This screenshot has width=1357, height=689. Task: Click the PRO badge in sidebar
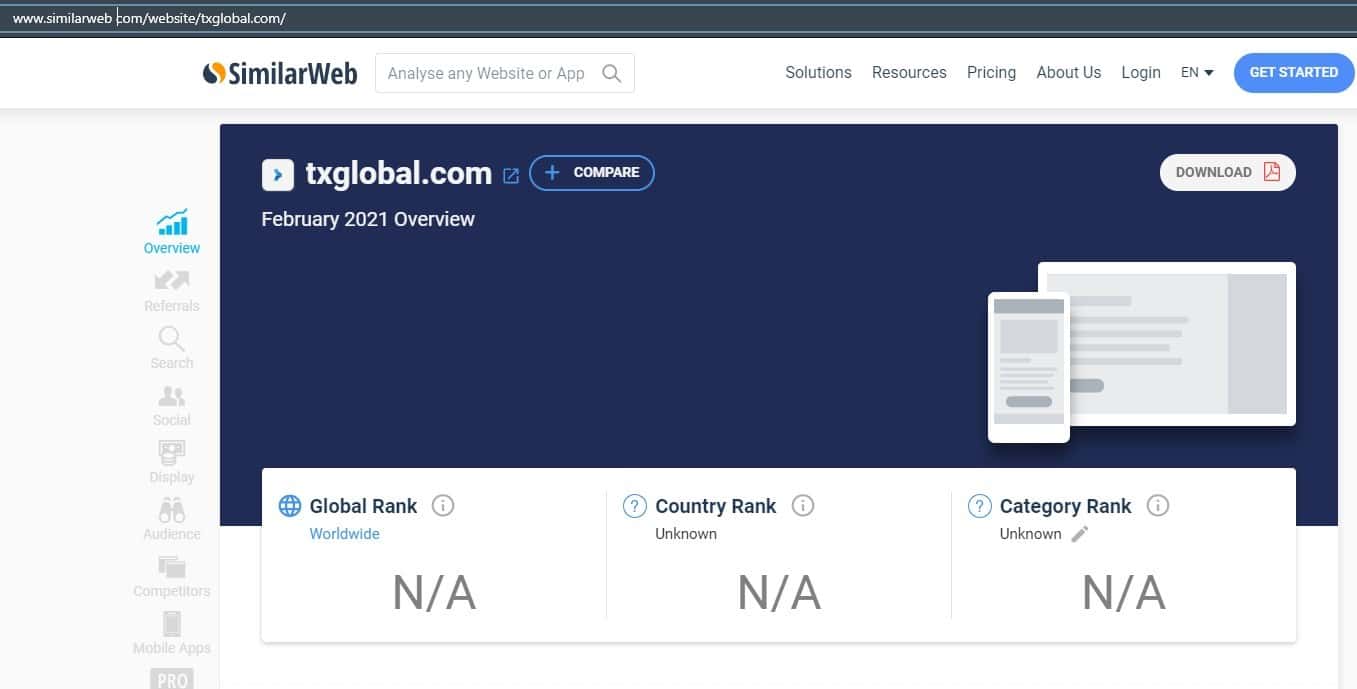pyautogui.click(x=172, y=678)
